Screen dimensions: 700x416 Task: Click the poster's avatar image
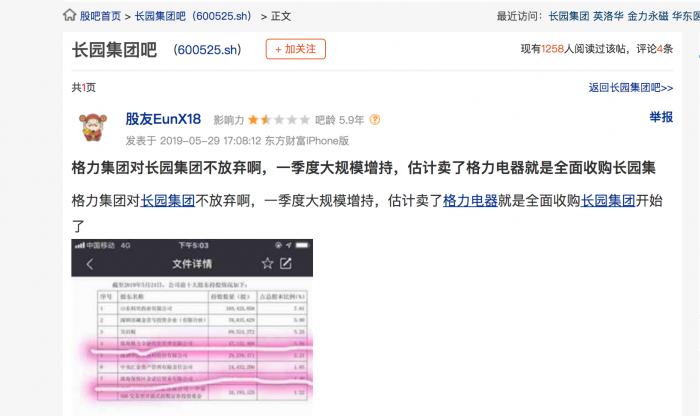(x=93, y=127)
